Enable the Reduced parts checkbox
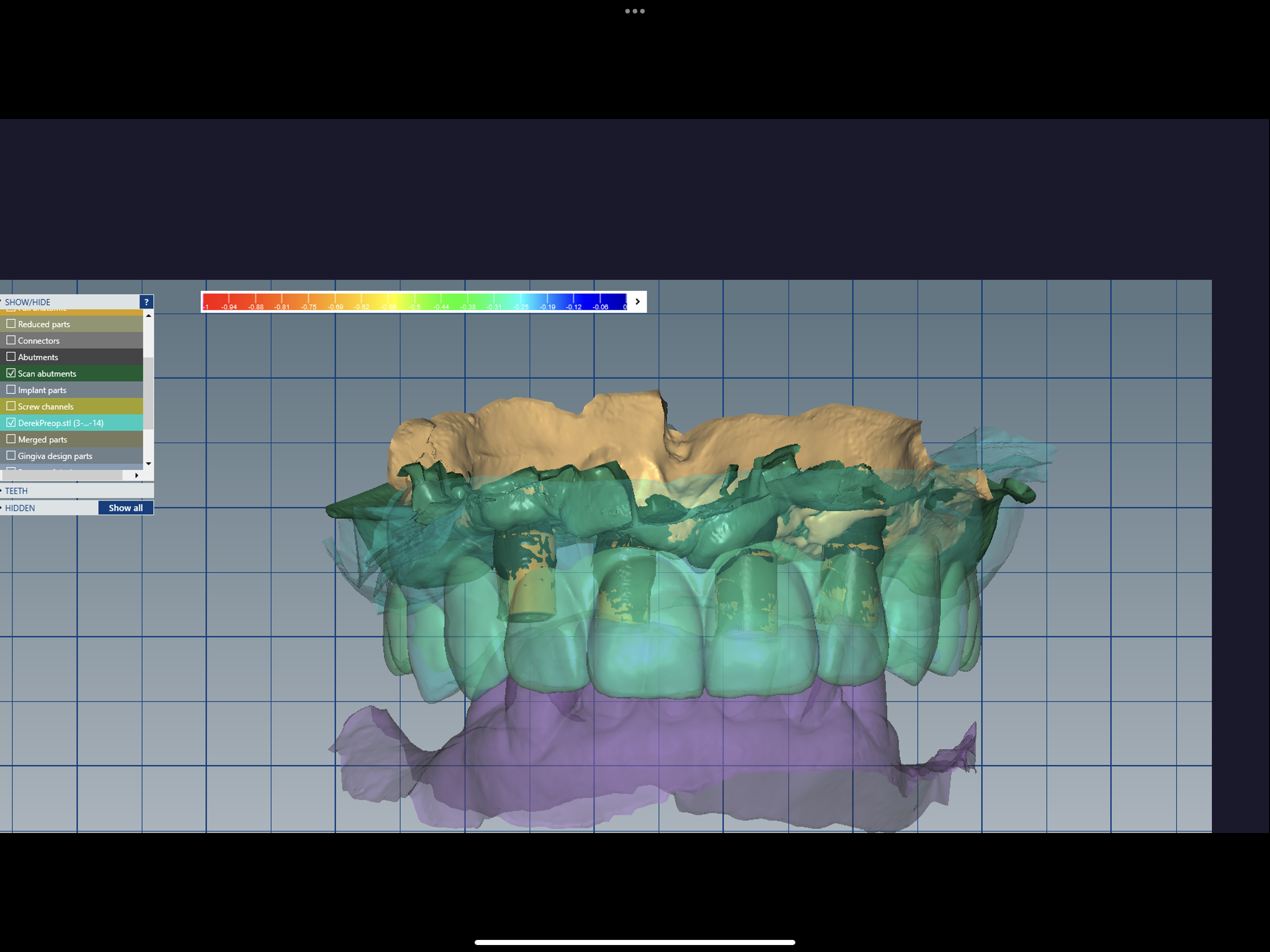The width and height of the screenshot is (1270, 952). coord(12,323)
